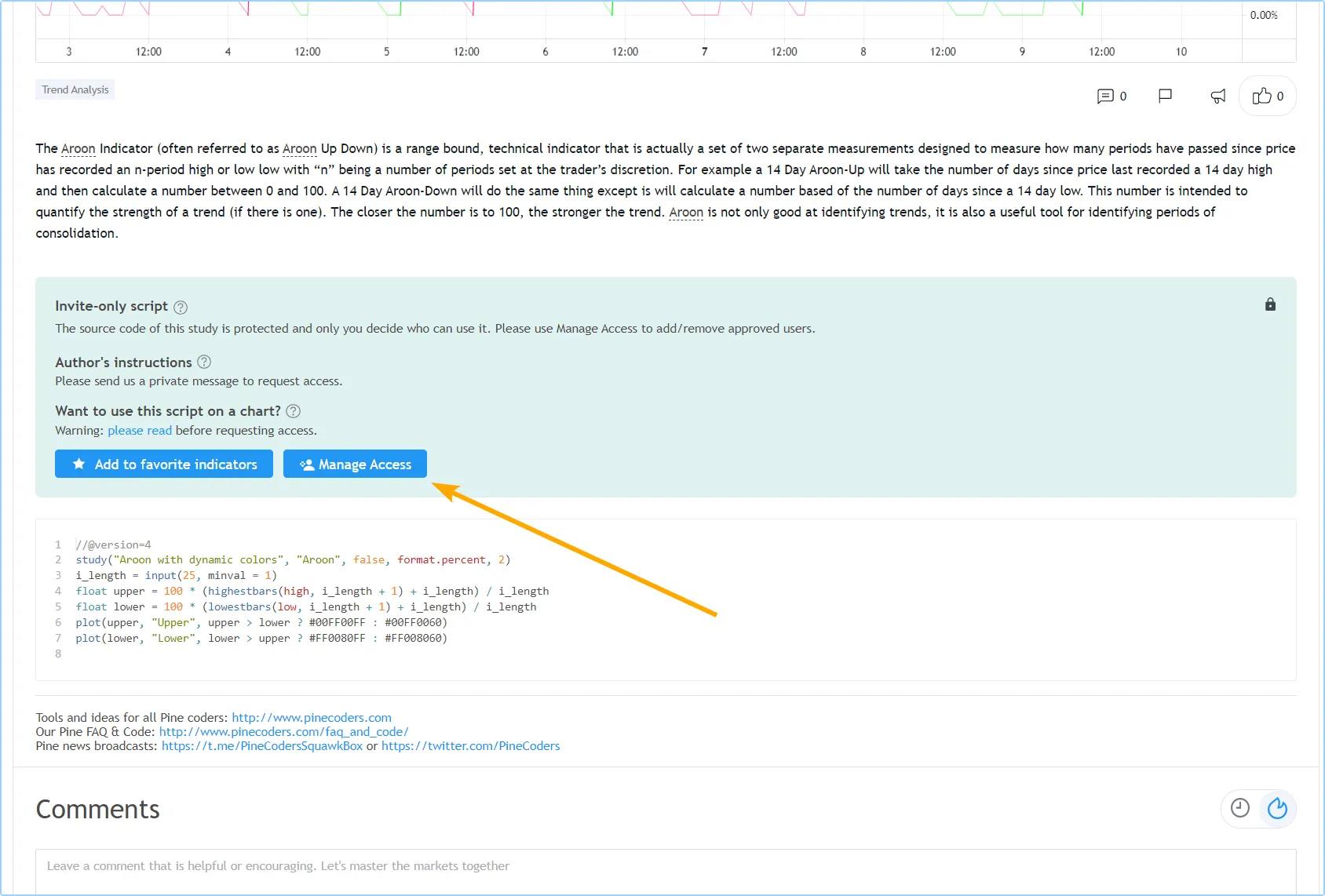This screenshot has width=1325, height=896.
Task: Select the Trend Analysis tag
Action: (x=75, y=89)
